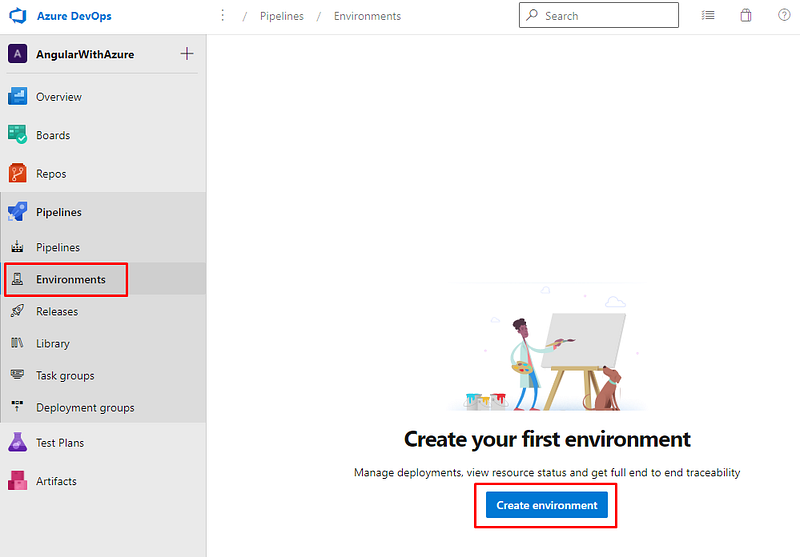Click the Boards icon in sidebar

(17, 135)
